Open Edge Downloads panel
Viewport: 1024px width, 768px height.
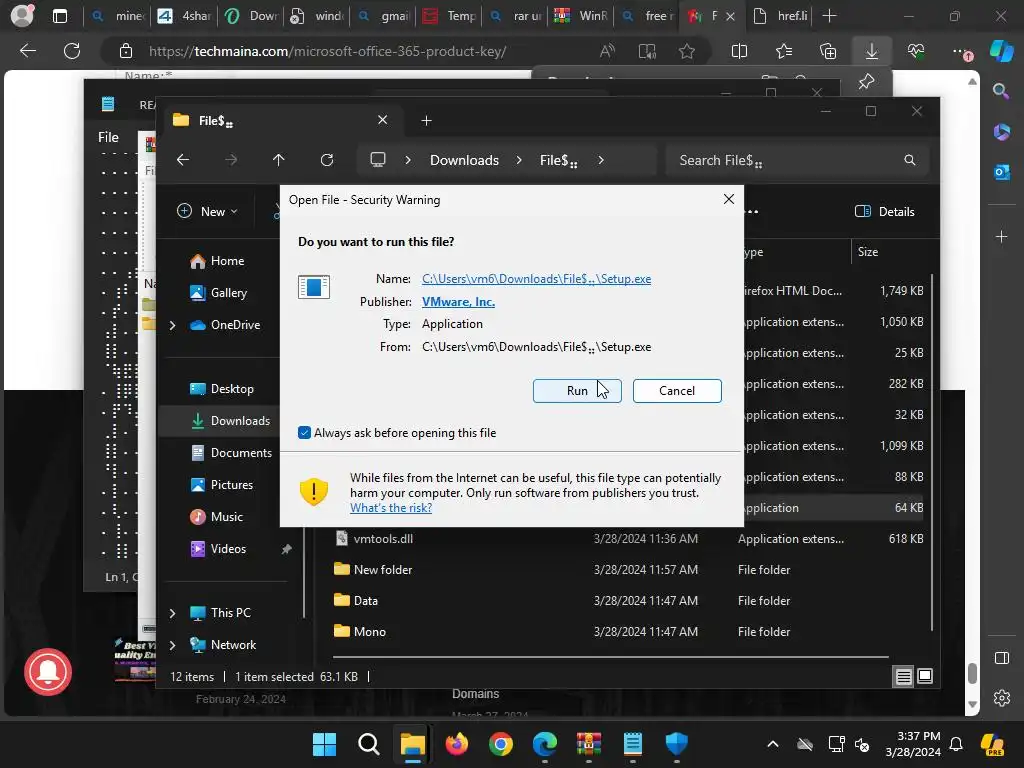pyautogui.click(x=872, y=51)
